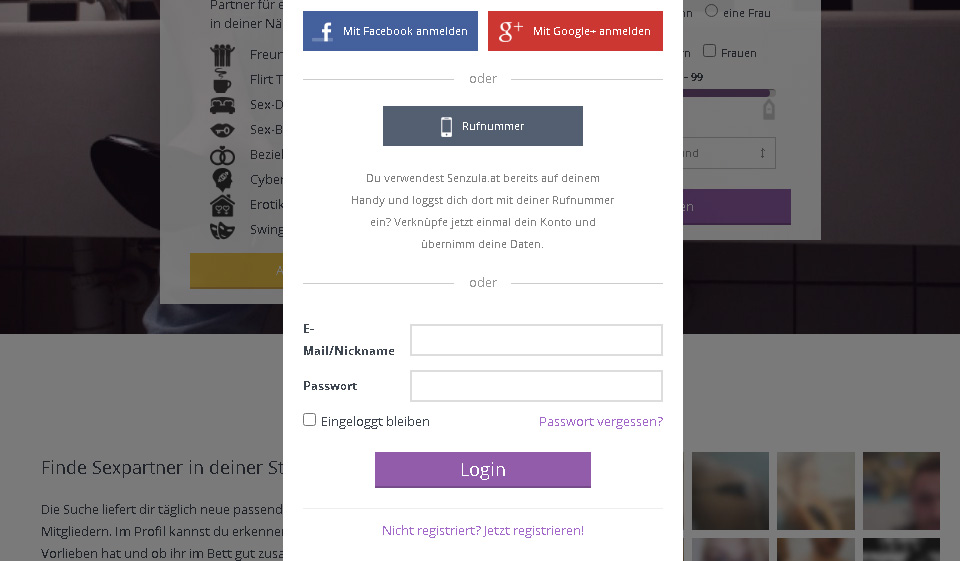
Task: Click the Facebook logo icon
Action: 323,31
